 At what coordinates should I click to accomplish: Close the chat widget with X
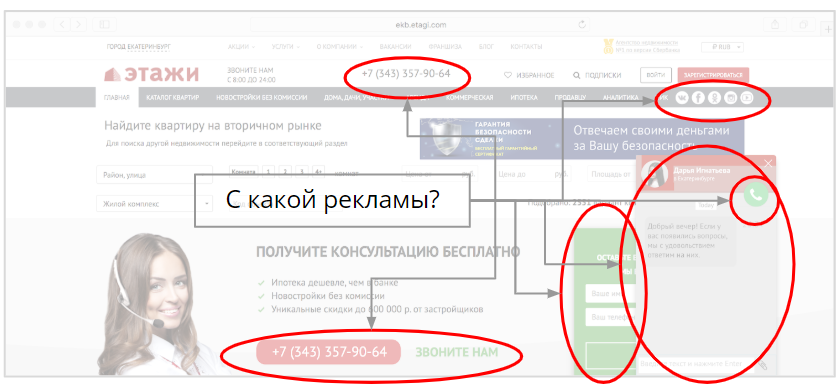point(768,164)
